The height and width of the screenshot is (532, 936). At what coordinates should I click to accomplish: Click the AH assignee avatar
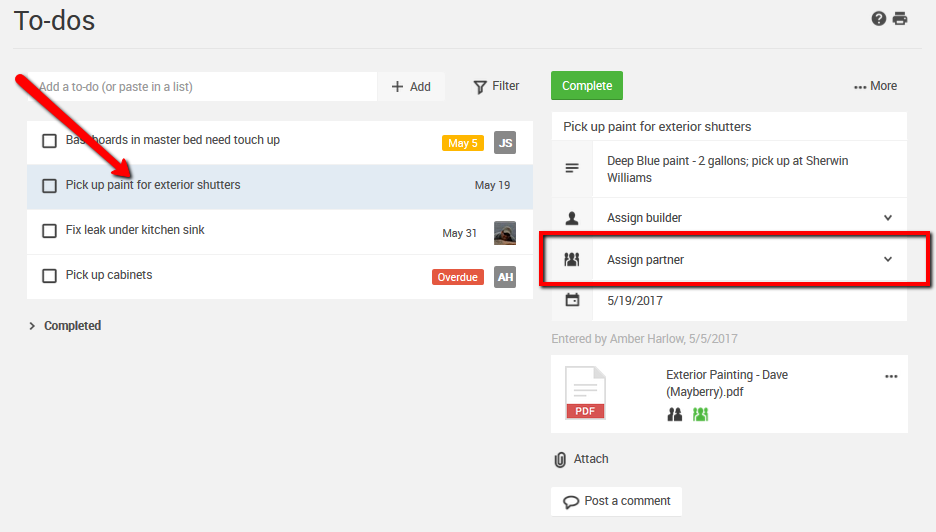click(505, 277)
